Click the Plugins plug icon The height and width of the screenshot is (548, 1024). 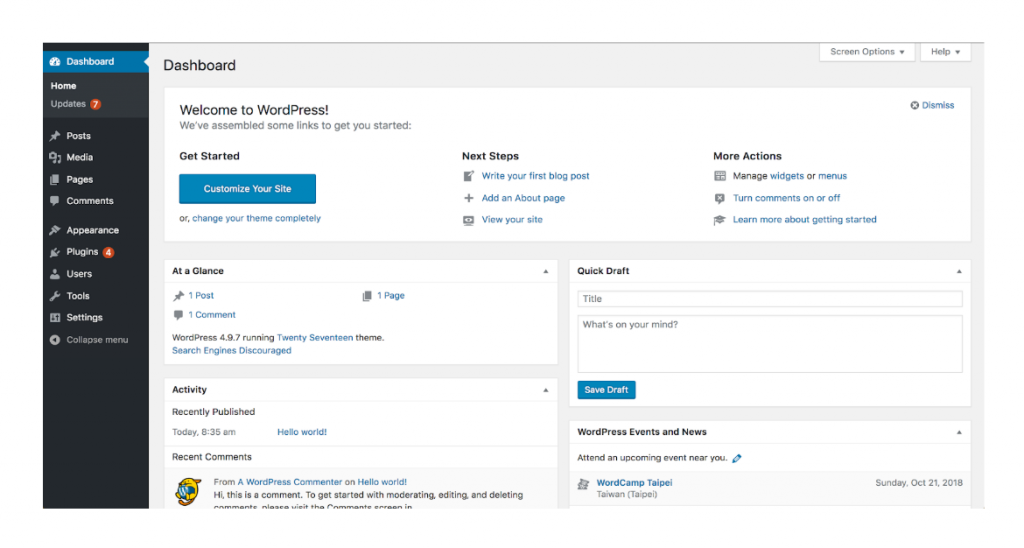point(55,252)
